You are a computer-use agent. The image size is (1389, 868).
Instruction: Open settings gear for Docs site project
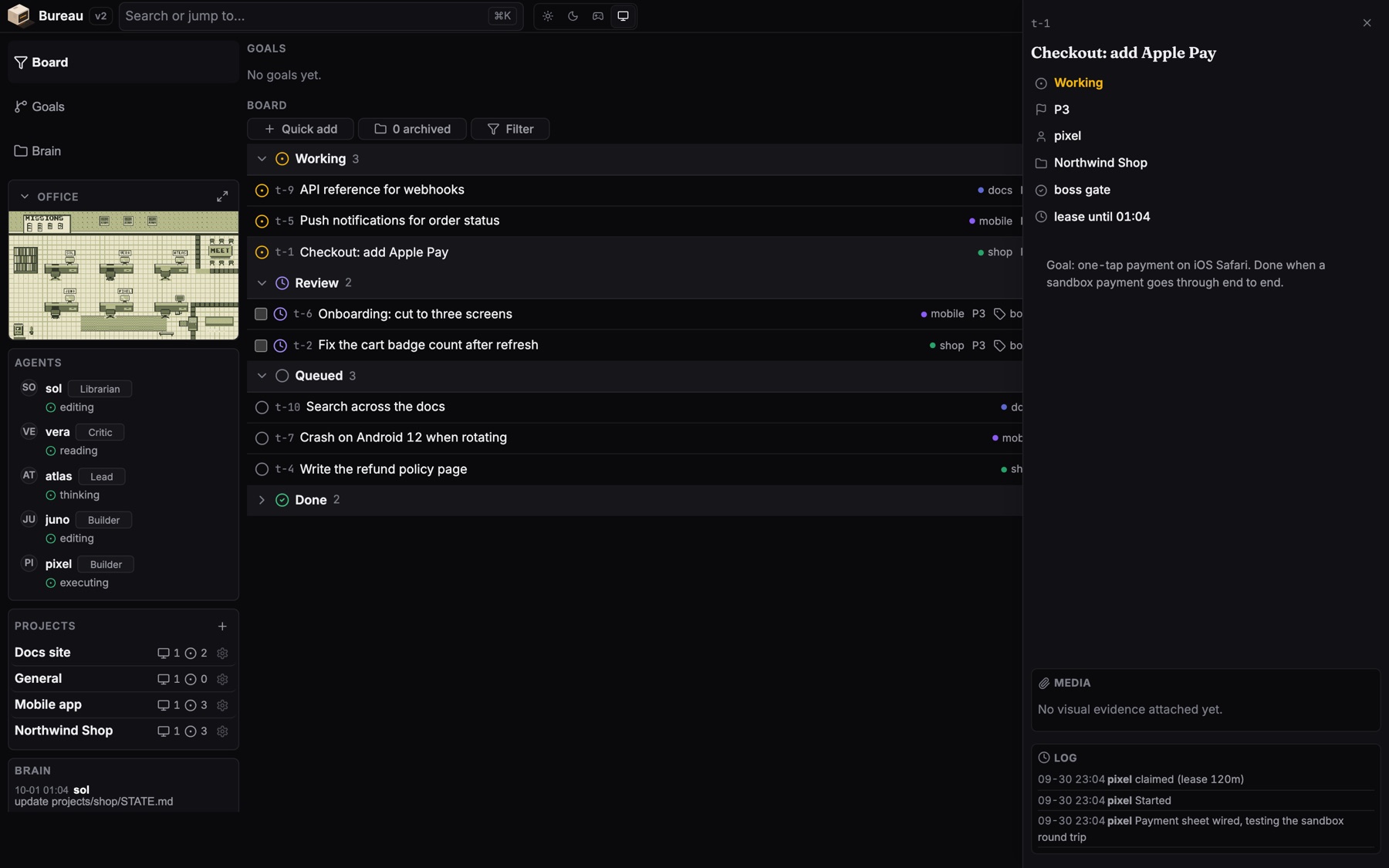(222, 654)
